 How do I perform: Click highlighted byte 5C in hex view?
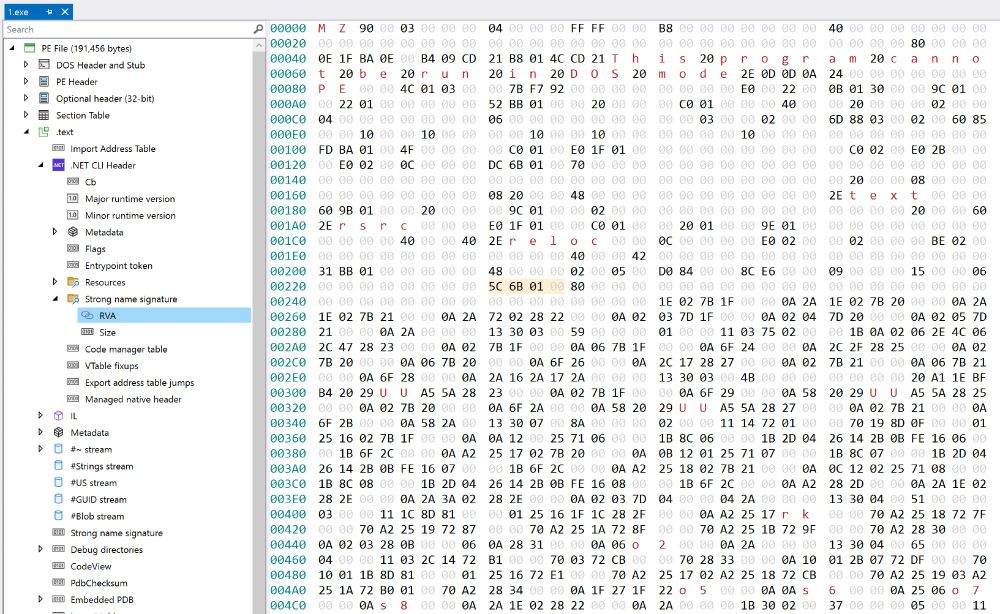point(496,286)
